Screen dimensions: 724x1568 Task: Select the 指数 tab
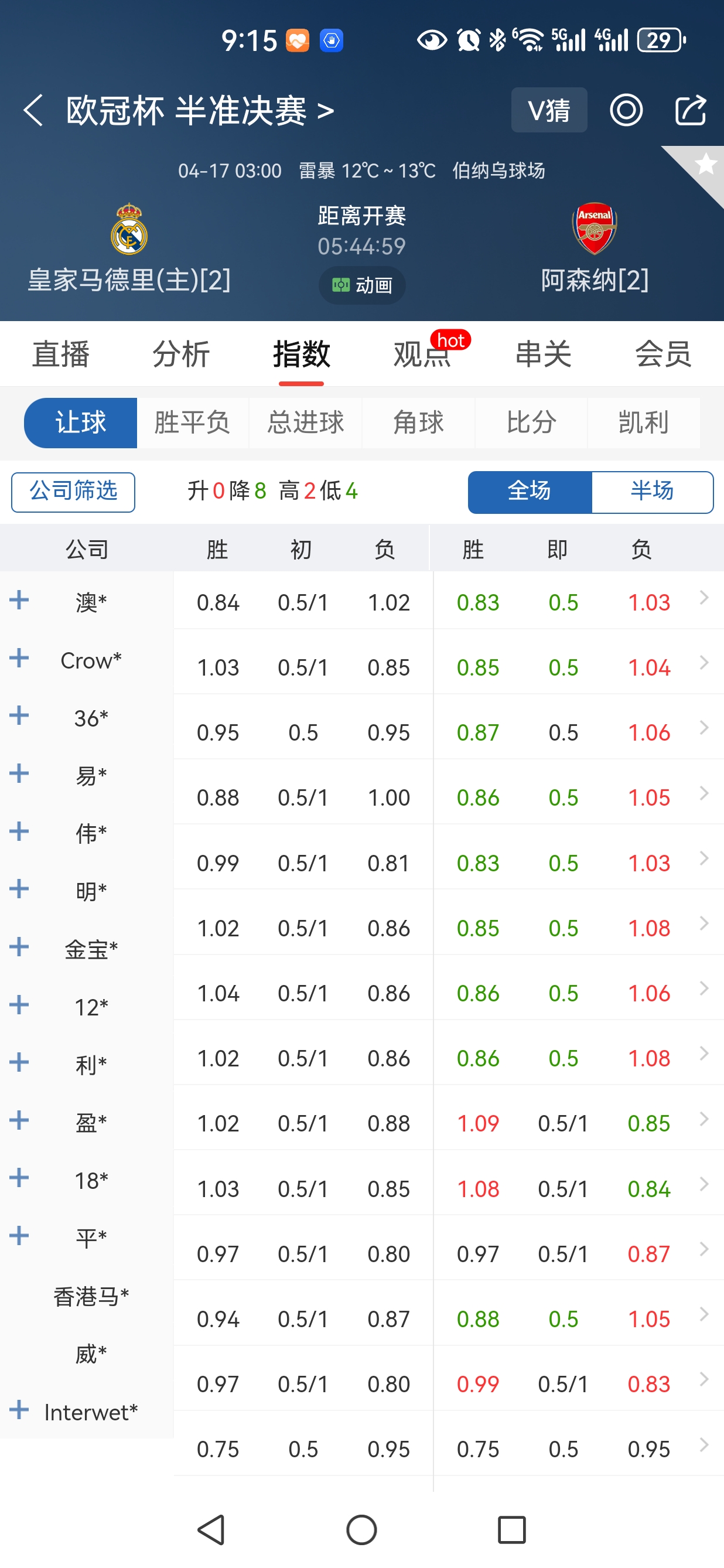click(x=302, y=354)
